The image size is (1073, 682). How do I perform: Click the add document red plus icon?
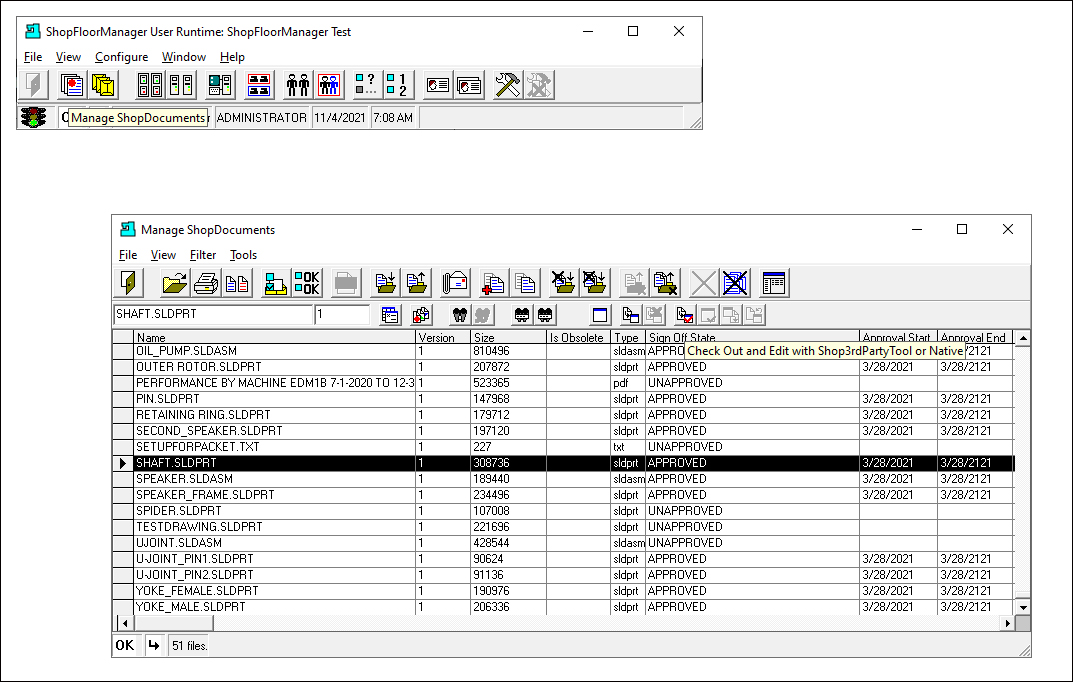point(493,283)
